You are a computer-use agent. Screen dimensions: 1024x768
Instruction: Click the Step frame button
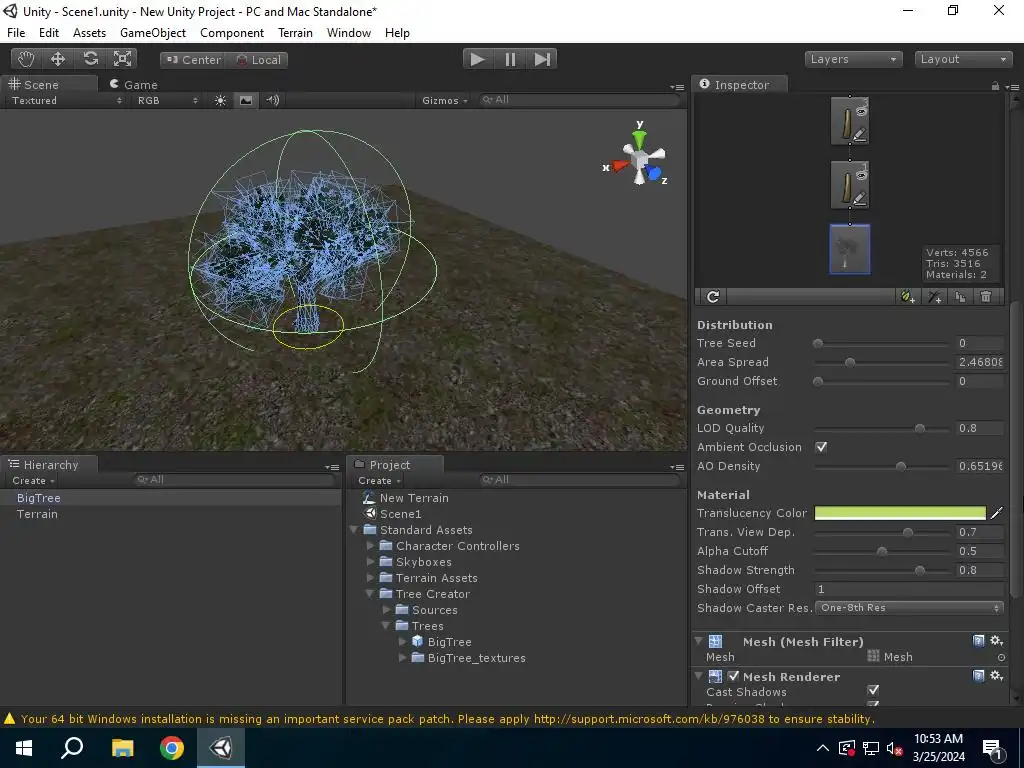pos(542,59)
